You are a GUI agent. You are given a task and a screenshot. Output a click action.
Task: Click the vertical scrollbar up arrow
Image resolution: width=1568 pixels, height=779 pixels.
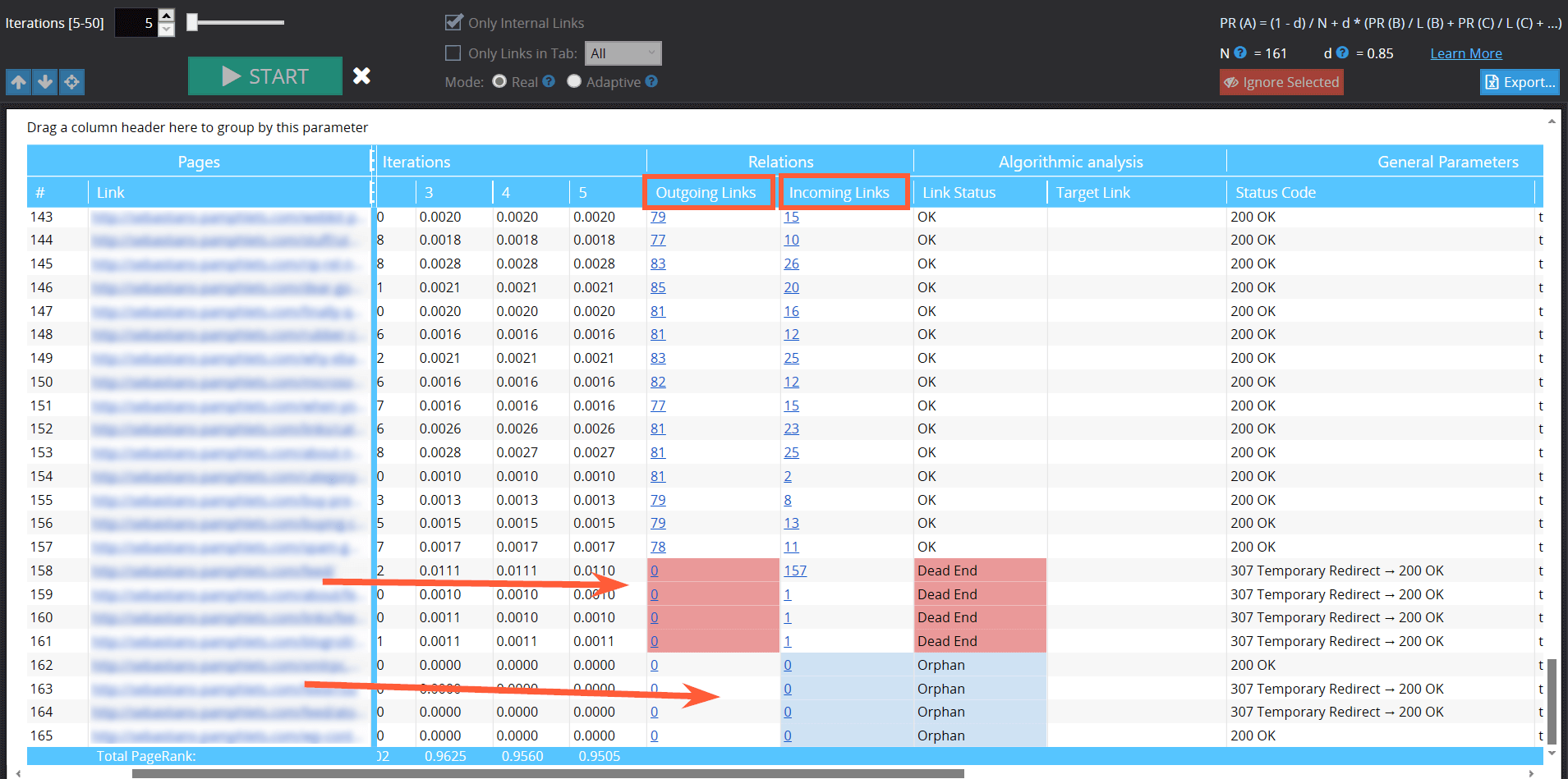click(1552, 121)
